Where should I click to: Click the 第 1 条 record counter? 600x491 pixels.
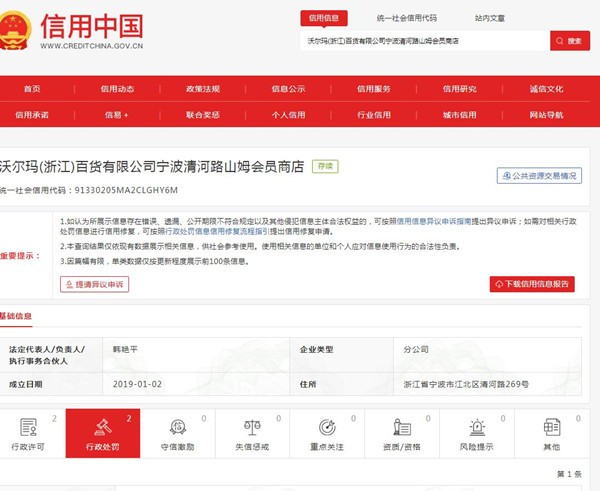(x=569, y=474)
